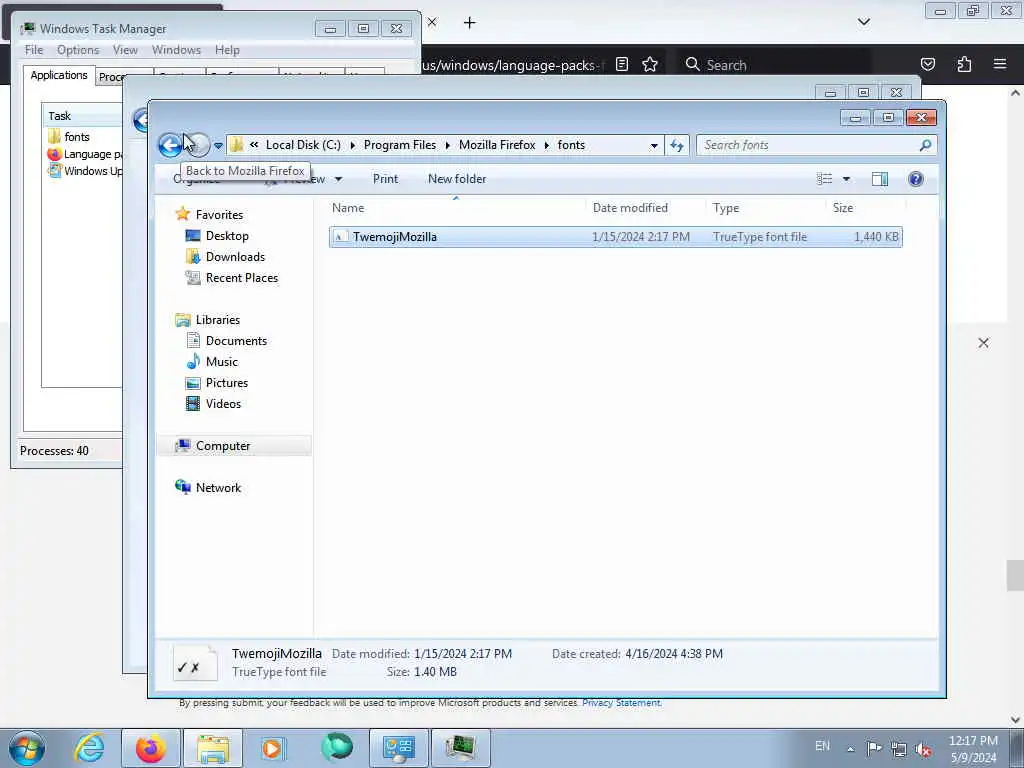
Task: Sort by the Name column header
Action: click(x=348, y=208)
